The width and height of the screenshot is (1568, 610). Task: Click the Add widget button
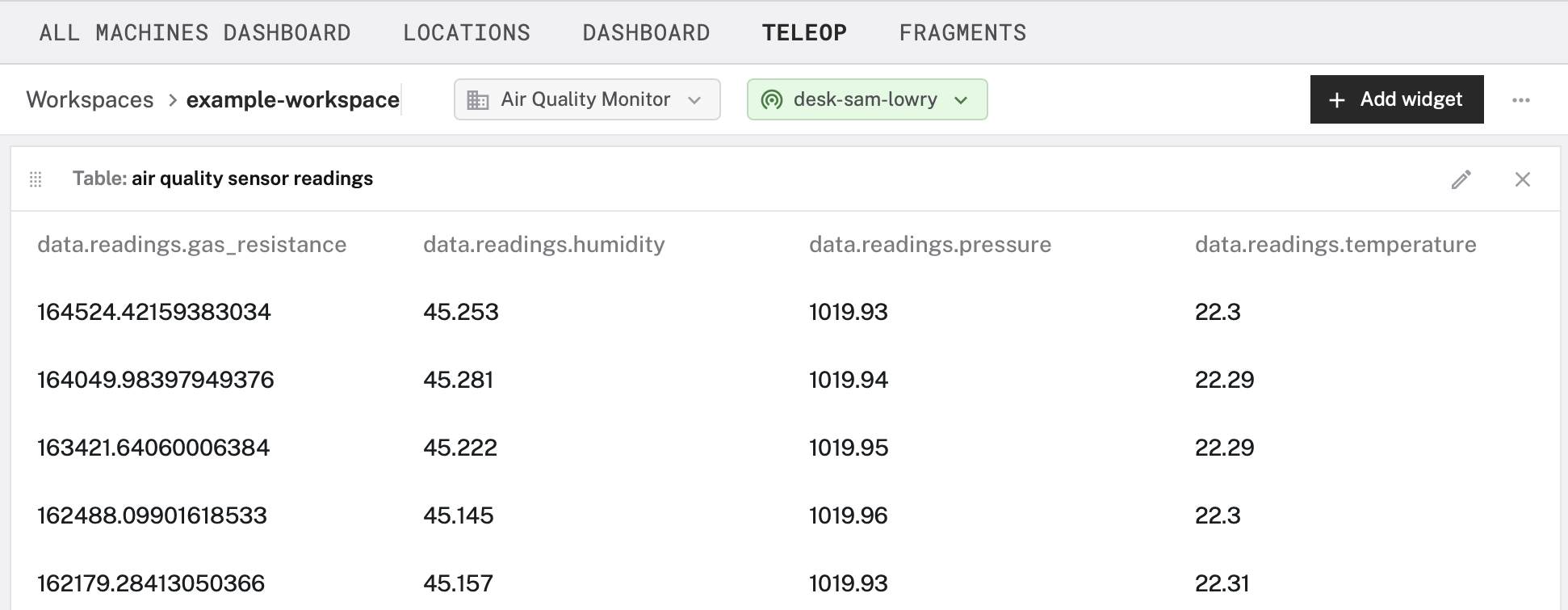1396,99
